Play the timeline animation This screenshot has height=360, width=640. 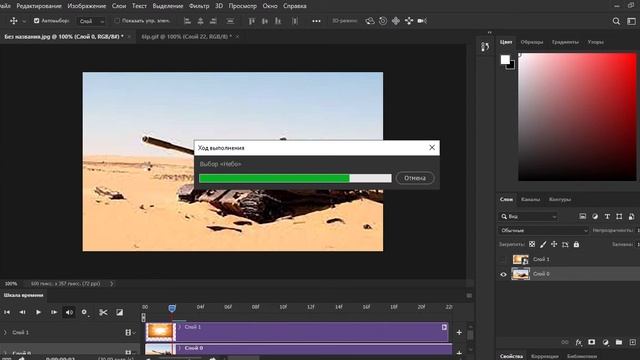click(x=38, y=312)
